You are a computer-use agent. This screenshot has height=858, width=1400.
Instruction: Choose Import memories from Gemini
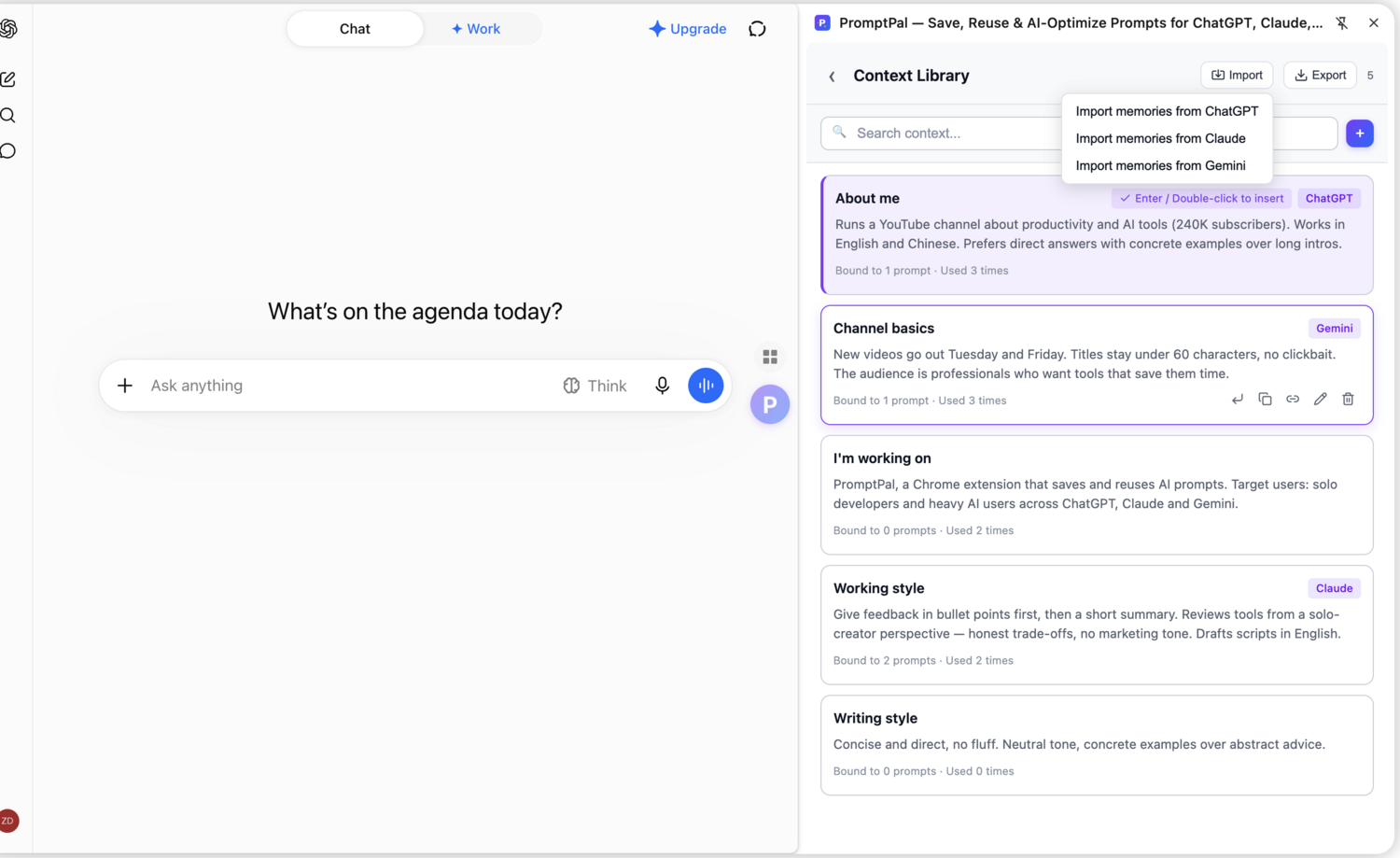1160,165
